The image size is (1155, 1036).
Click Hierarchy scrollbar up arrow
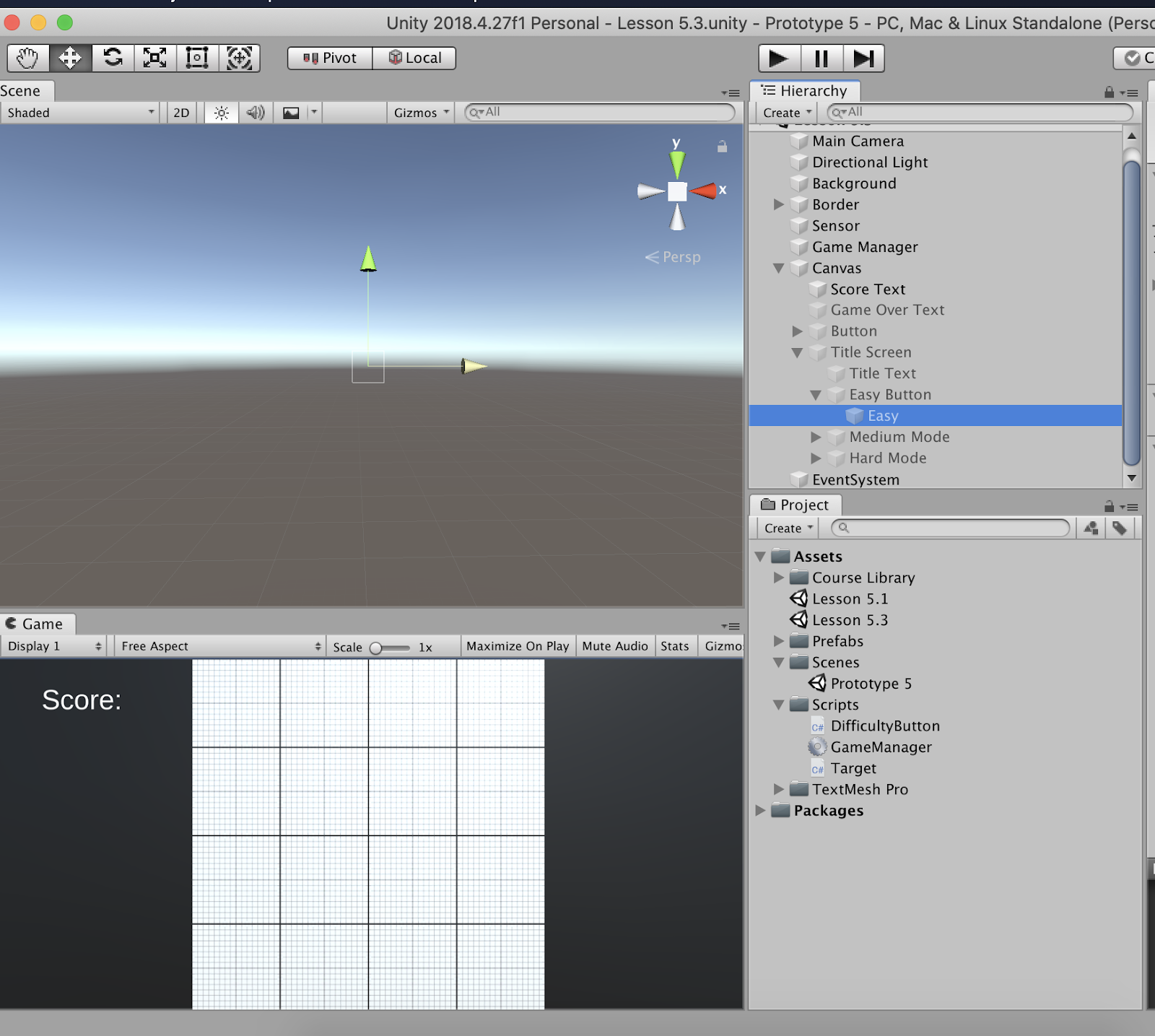tap(1132, 136)
